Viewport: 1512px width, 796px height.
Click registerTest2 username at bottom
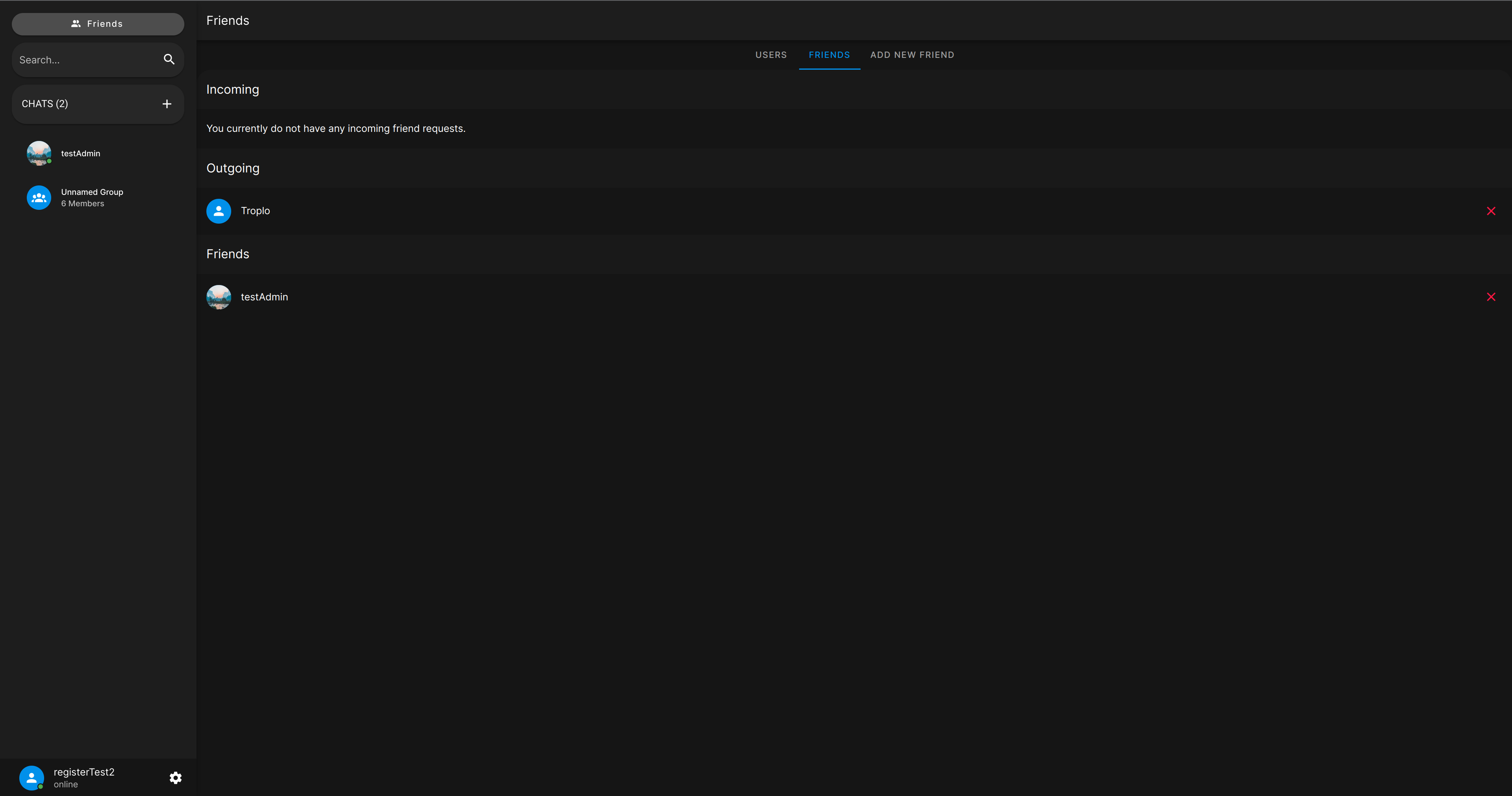(84, 772)
